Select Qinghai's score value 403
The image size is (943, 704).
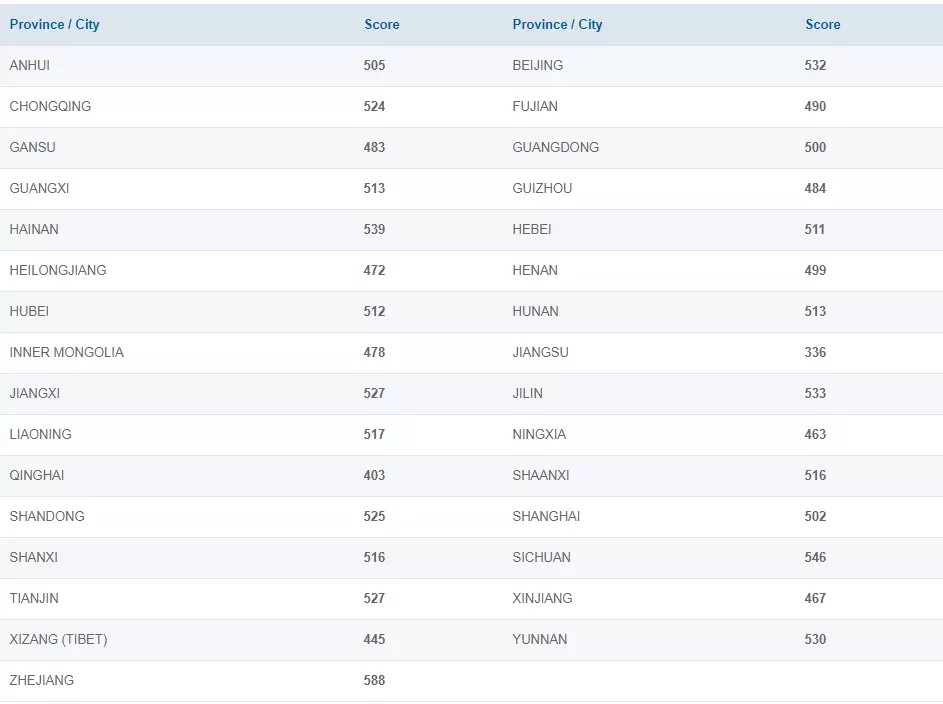point(374,475)
